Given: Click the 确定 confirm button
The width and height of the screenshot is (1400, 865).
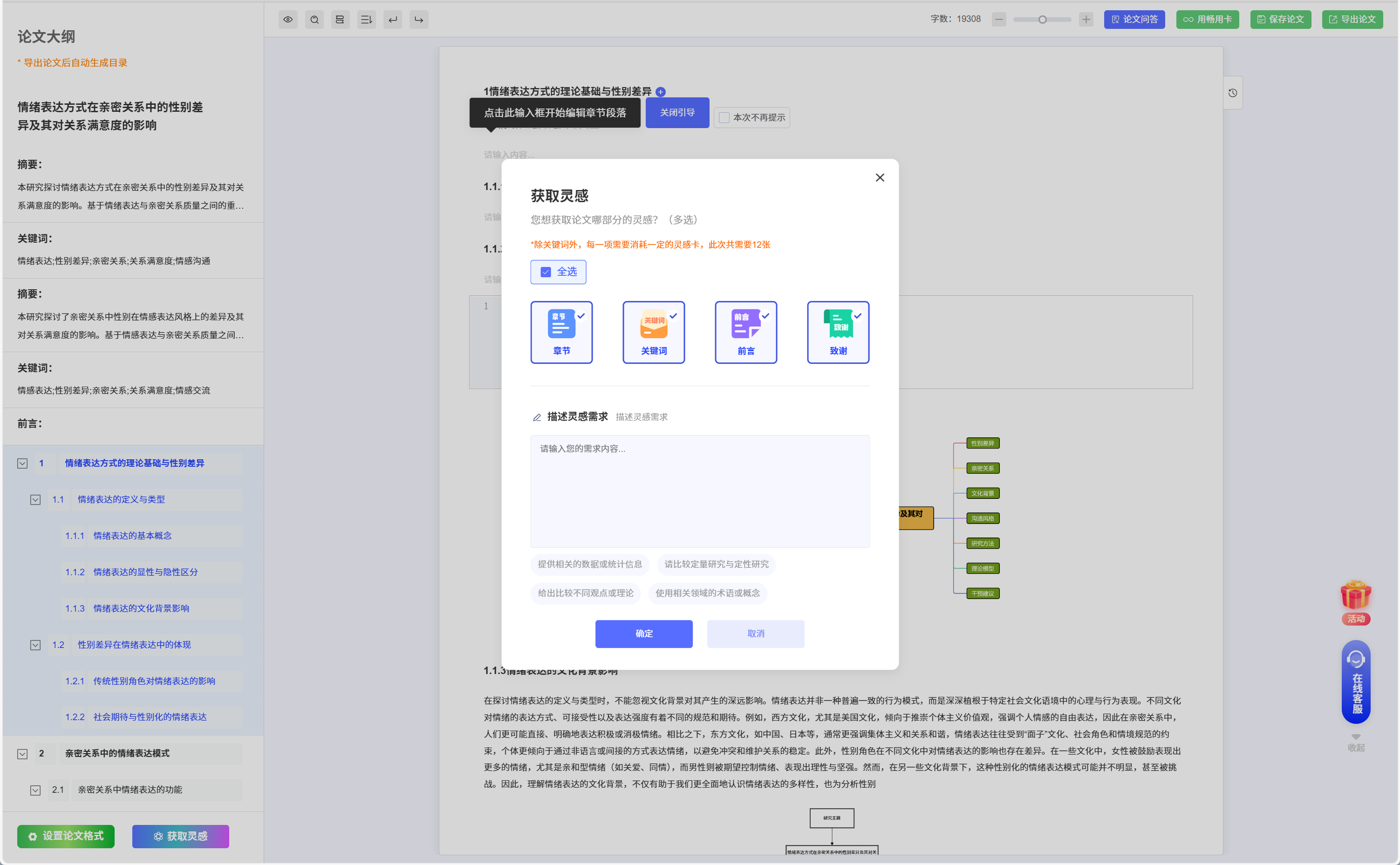Looking at the screenshot, I should (644, 633).
